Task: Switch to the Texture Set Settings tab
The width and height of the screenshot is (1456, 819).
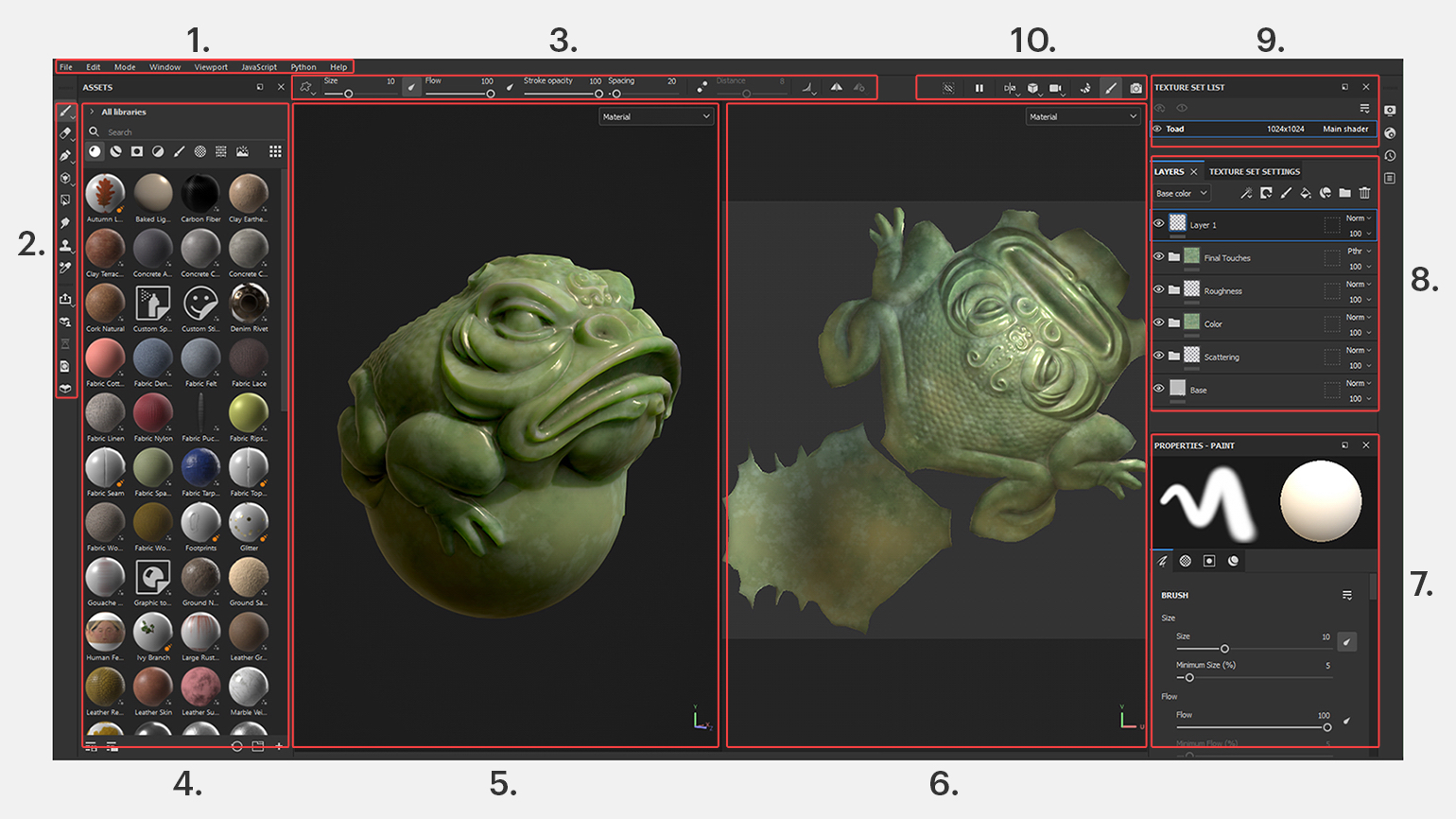Action: [1254, 172]
